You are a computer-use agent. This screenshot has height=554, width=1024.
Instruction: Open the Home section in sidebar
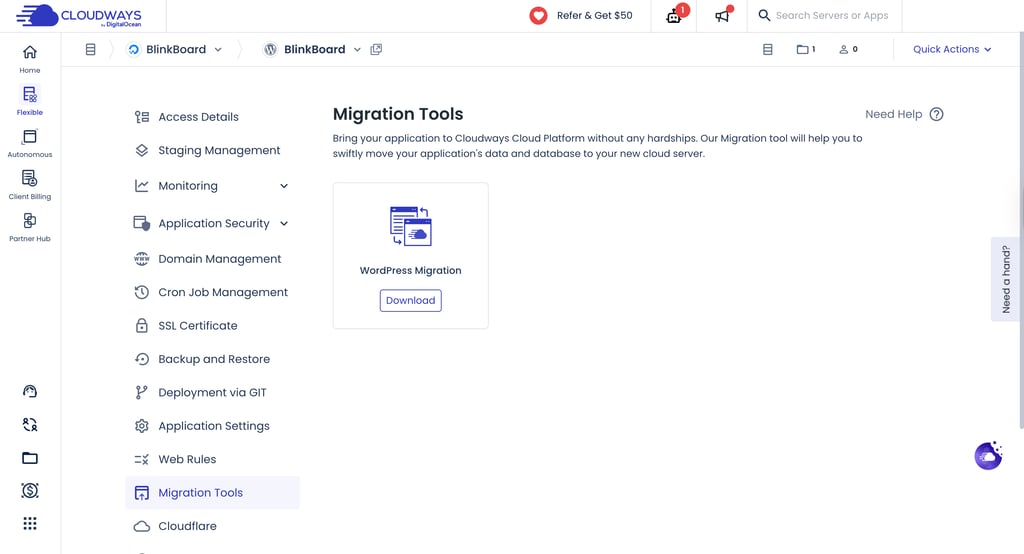point(29,58)
